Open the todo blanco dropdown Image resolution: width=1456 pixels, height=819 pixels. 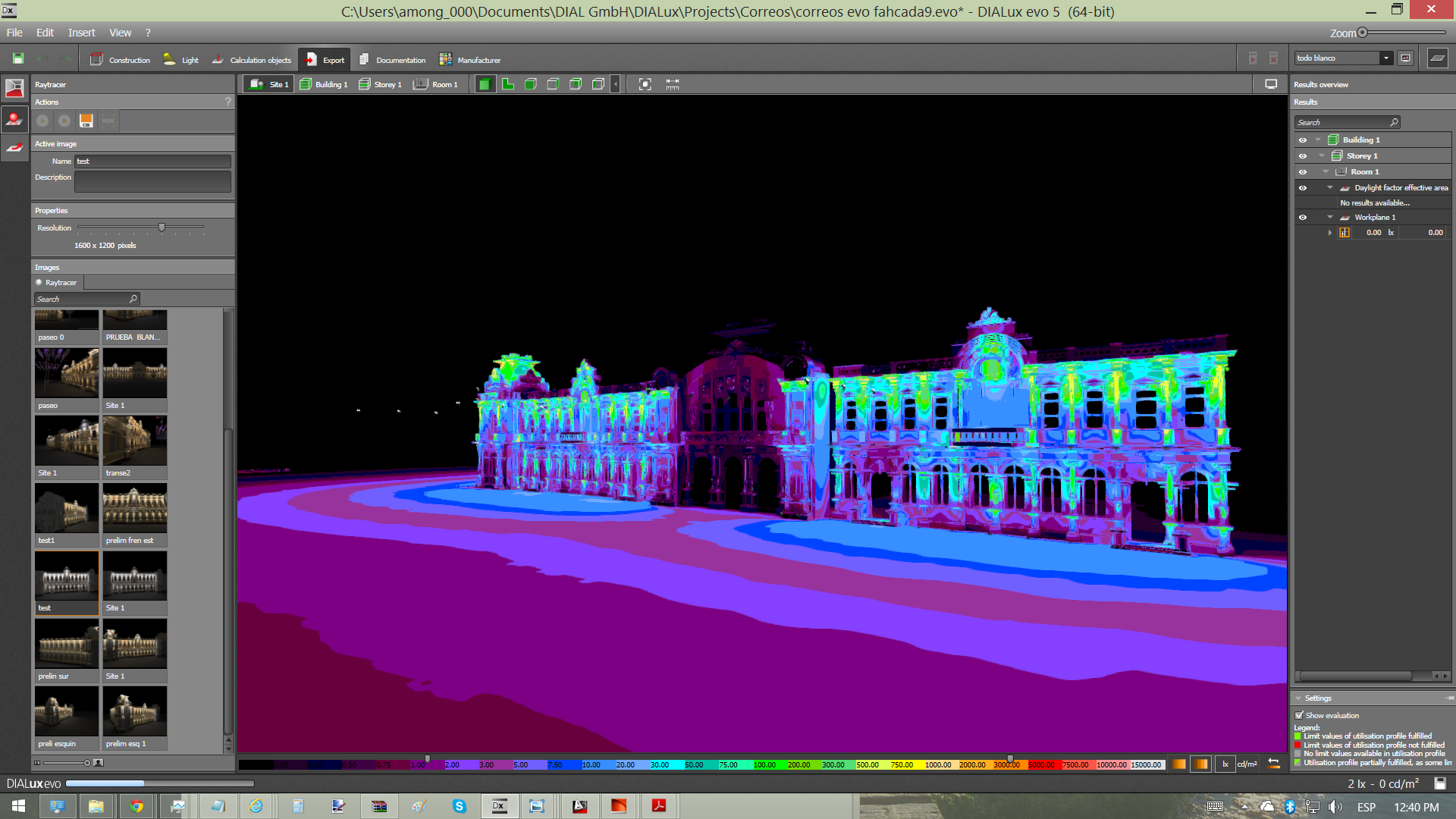pos(1386,58)
